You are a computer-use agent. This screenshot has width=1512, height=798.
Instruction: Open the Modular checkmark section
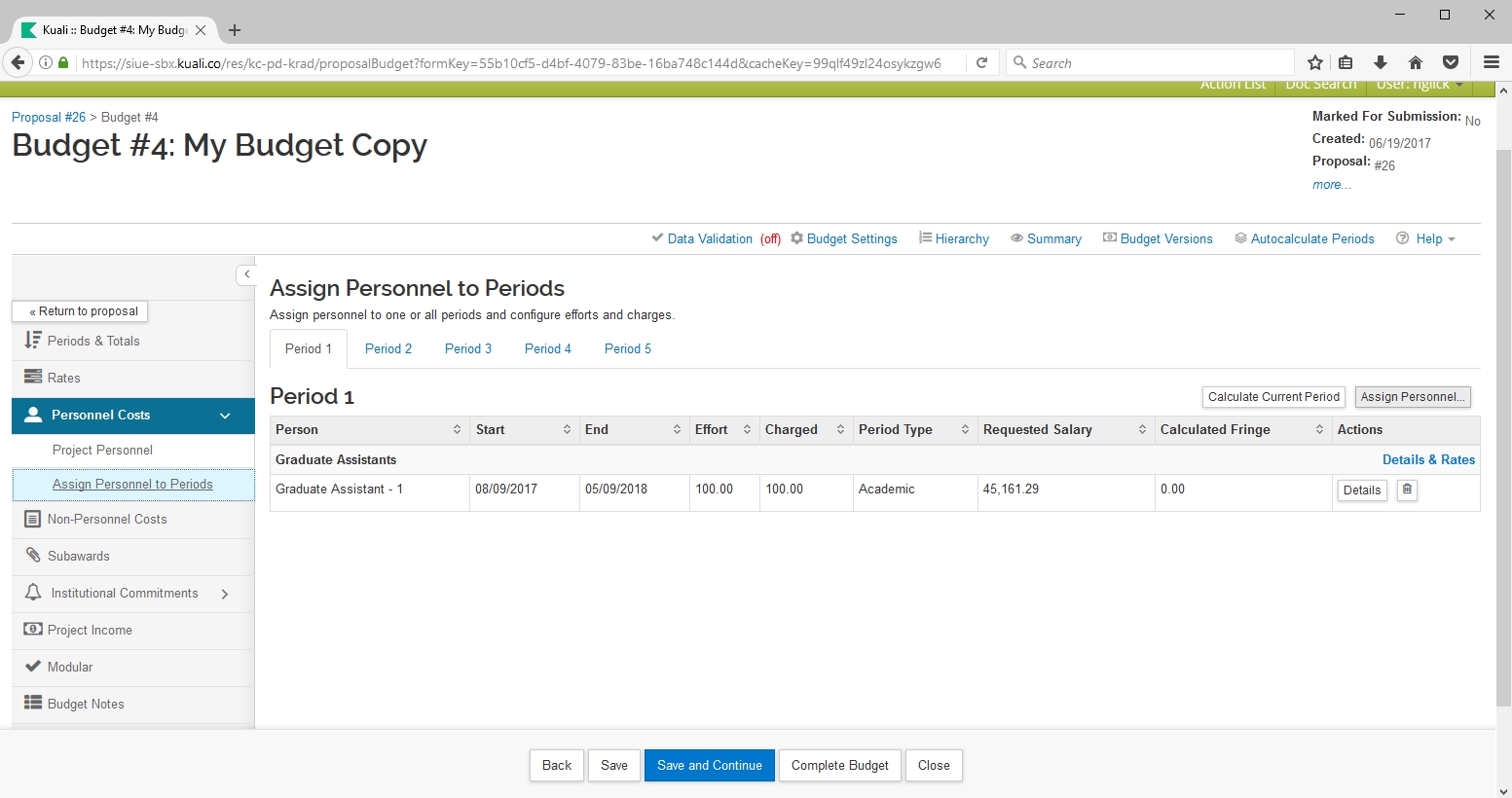(70, 667)
